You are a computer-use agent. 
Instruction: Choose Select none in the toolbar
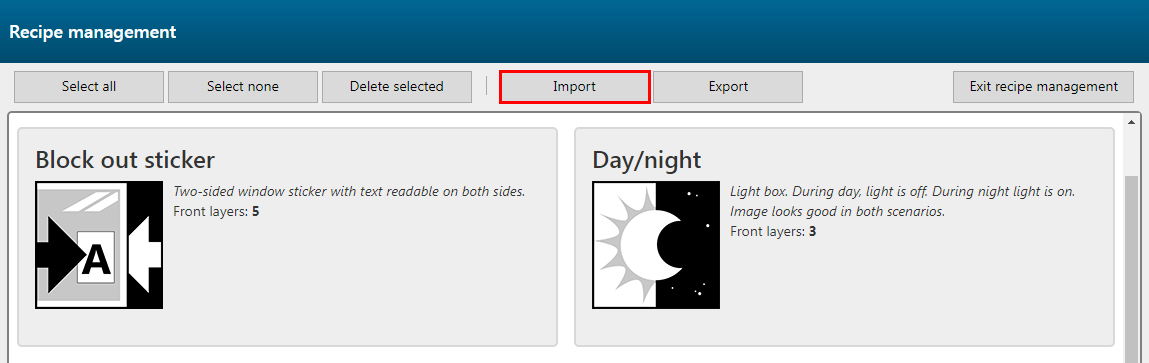pos(243,87)
